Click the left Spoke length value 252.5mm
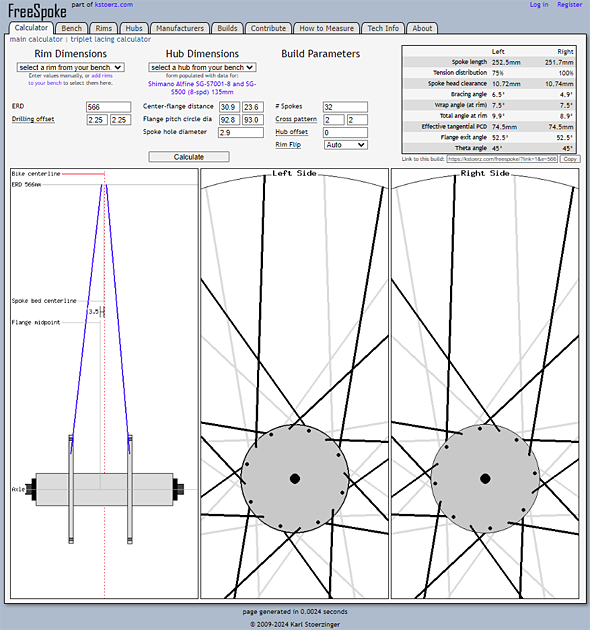 point(506,62)
